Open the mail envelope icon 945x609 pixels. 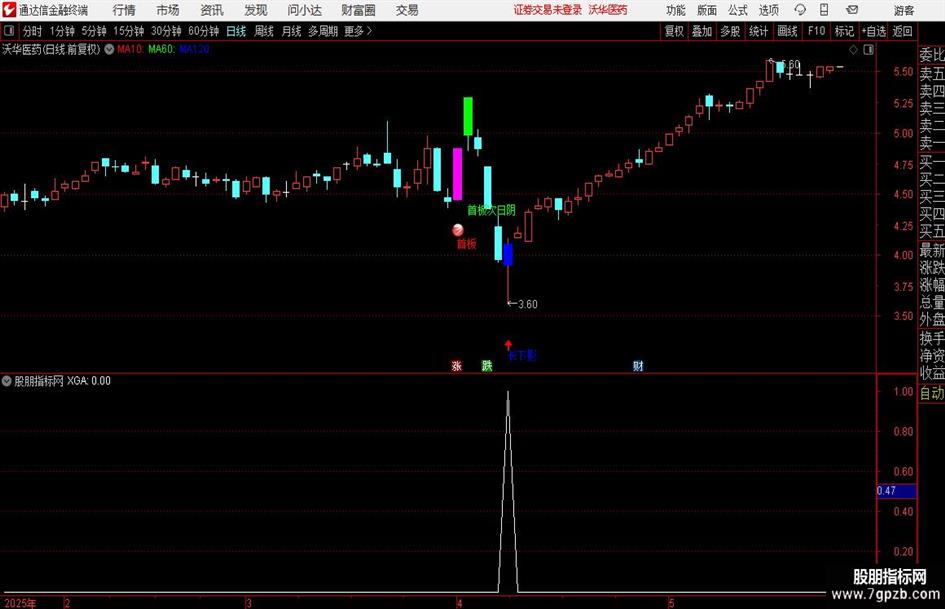pyautogui.click(x=852, y=10)
